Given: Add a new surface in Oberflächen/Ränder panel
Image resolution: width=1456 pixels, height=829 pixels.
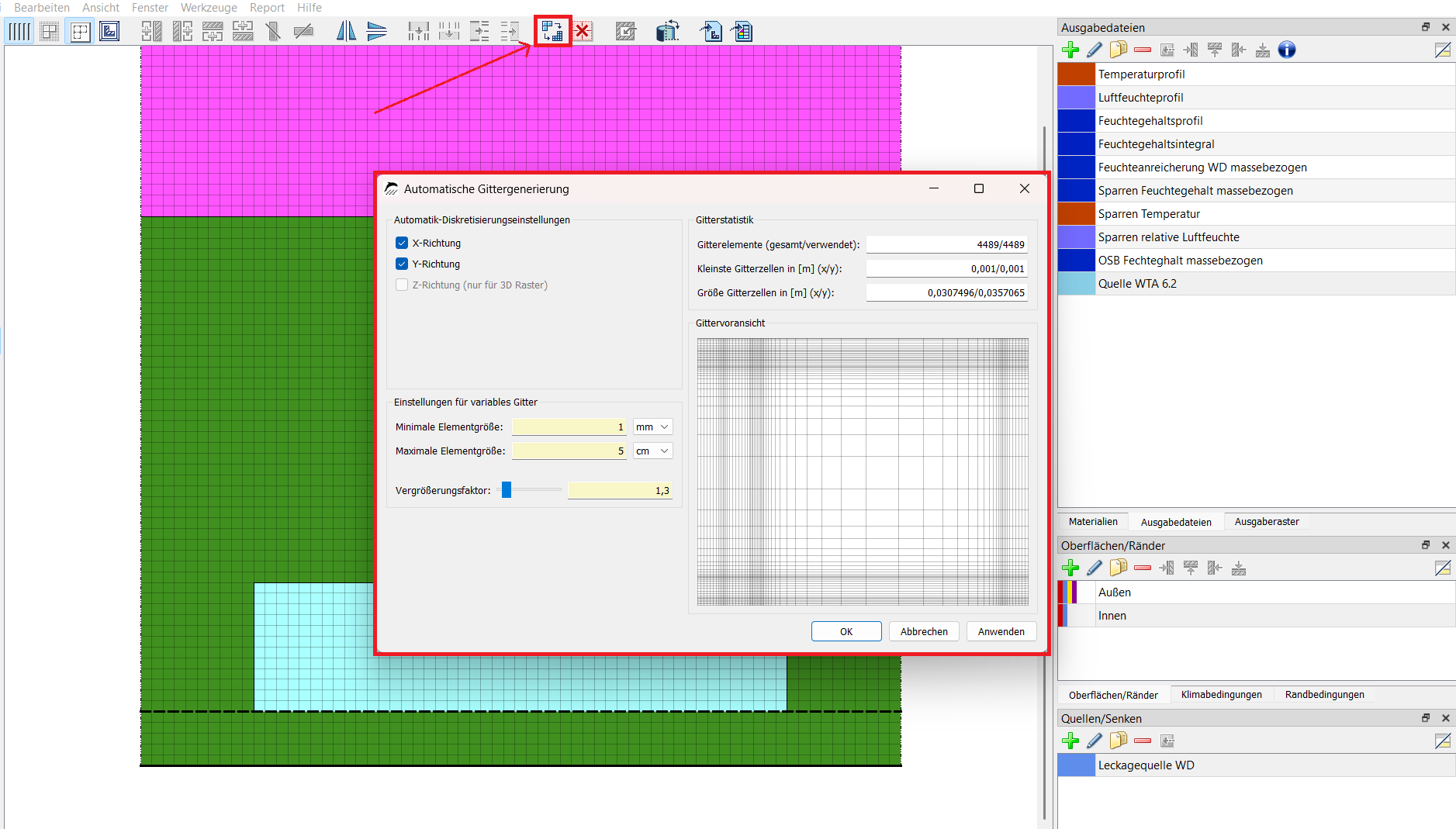Looking at the screenshot, I should (1070, 568).
